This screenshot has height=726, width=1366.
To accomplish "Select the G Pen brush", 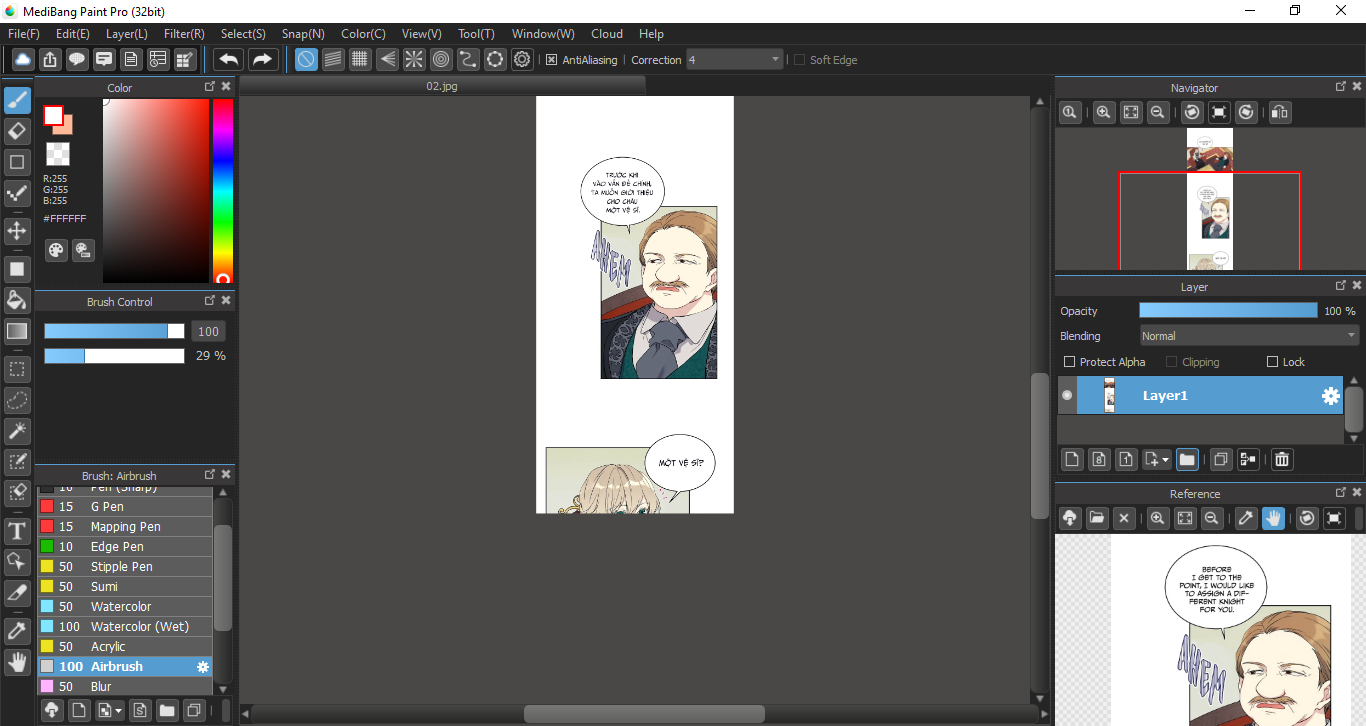I will [125, 507].
